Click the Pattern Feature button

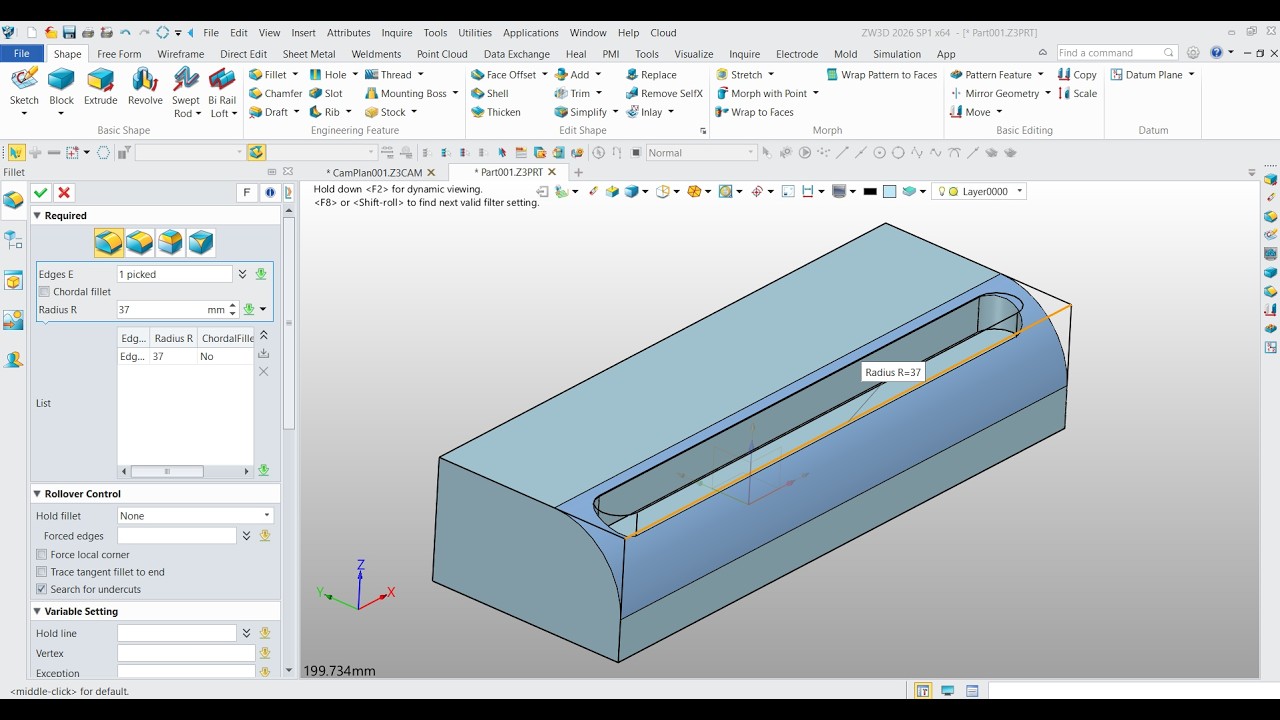[990, 74]
